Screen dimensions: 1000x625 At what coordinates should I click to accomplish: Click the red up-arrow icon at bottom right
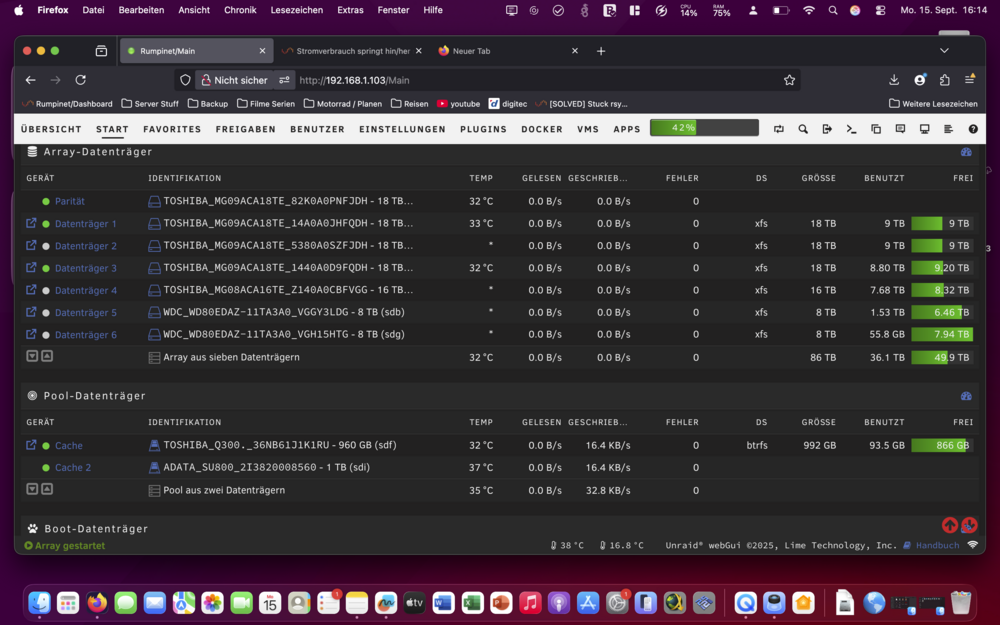950,525
